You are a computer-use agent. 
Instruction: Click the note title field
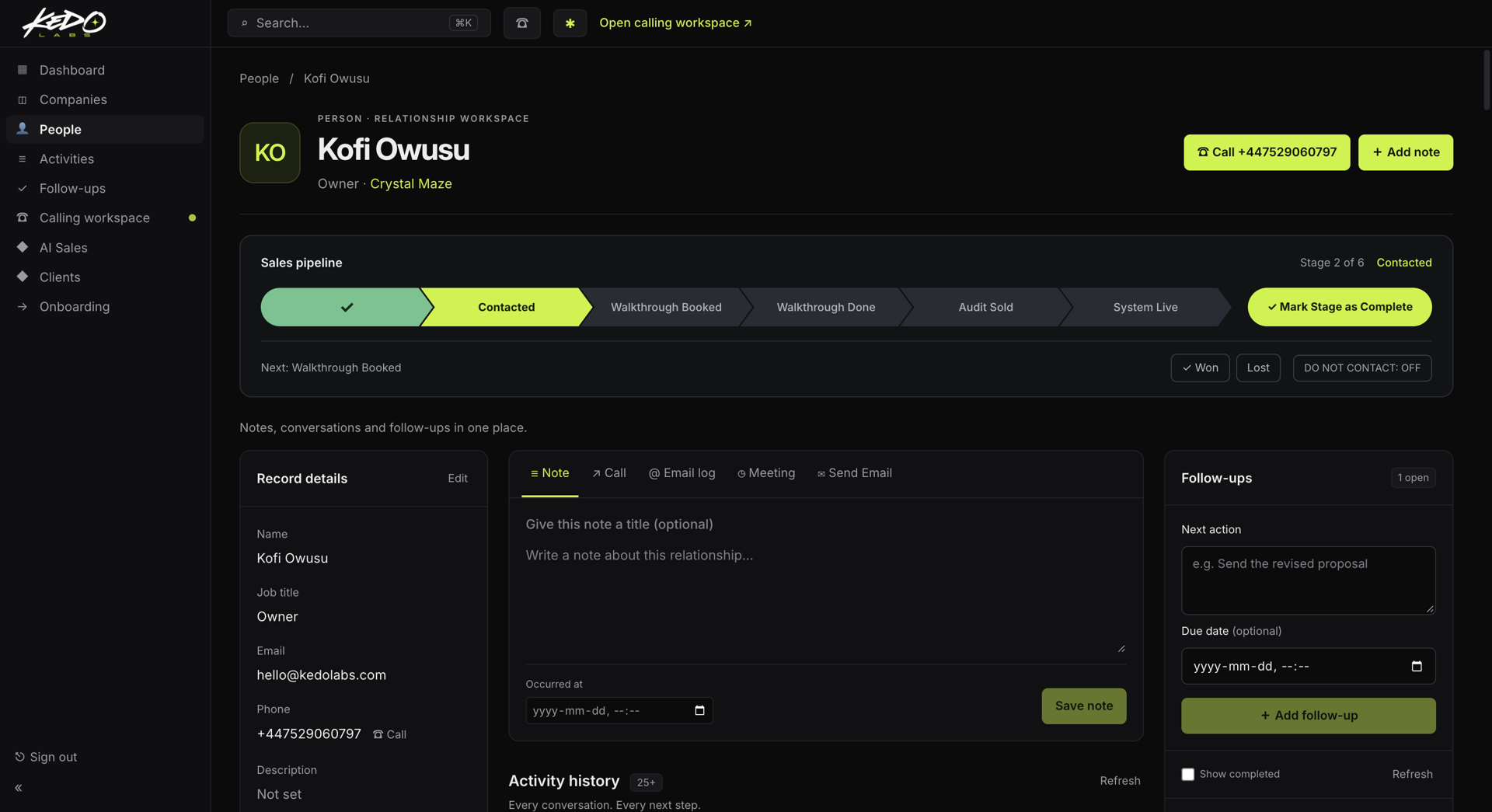(x=825, y=524)
